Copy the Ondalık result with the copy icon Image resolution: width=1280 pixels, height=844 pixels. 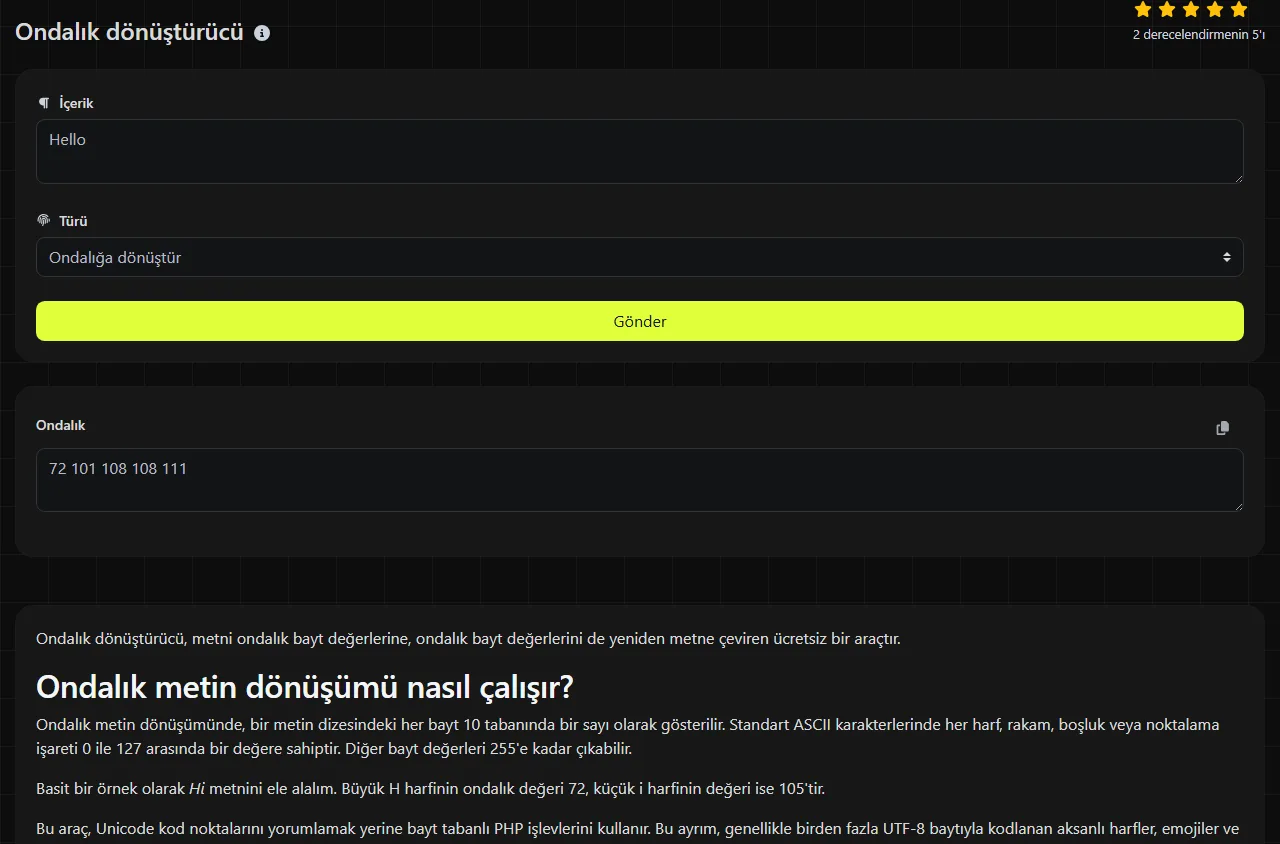1222,428
